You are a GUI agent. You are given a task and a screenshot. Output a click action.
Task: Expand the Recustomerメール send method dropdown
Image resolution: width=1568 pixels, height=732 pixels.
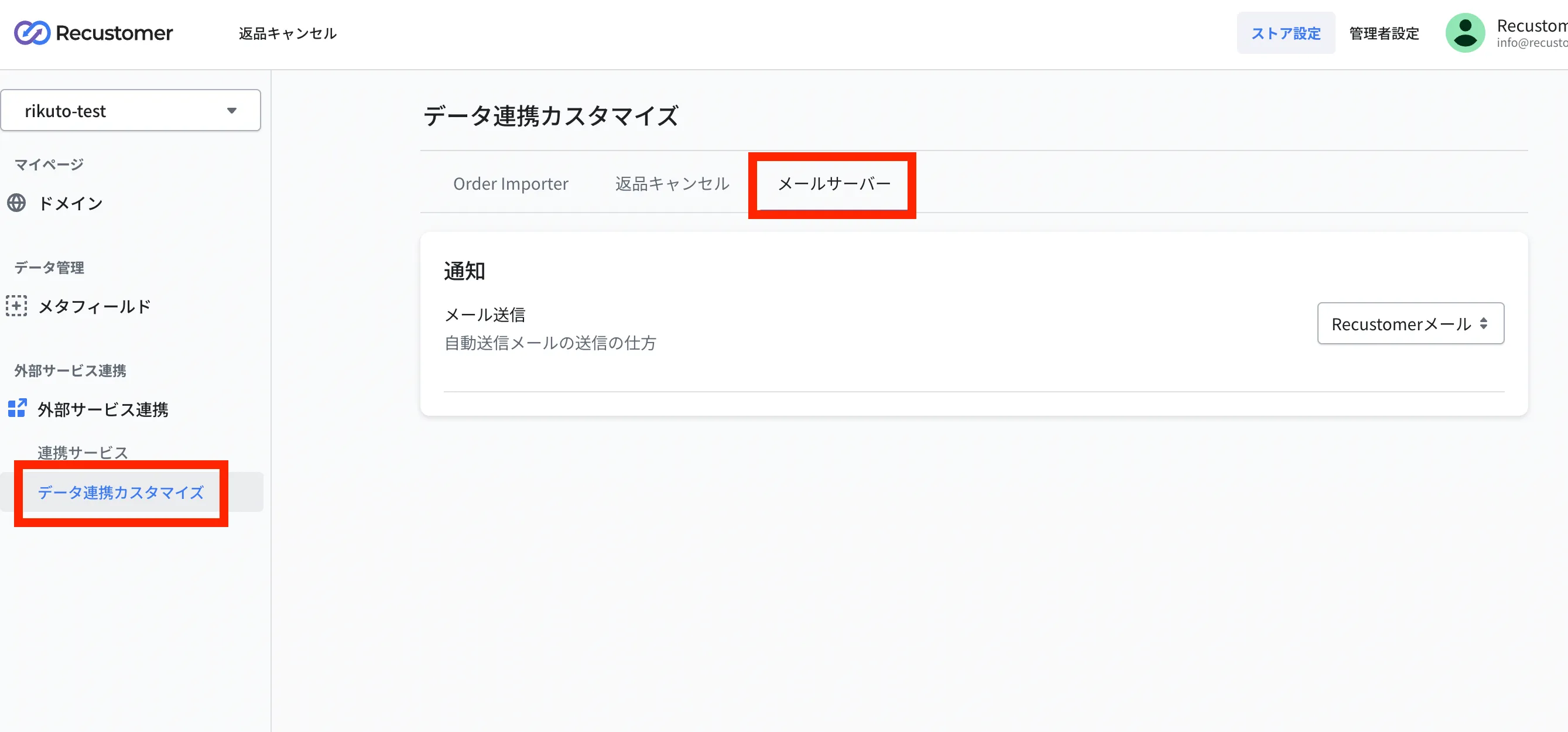click(x=1410, y=323)
